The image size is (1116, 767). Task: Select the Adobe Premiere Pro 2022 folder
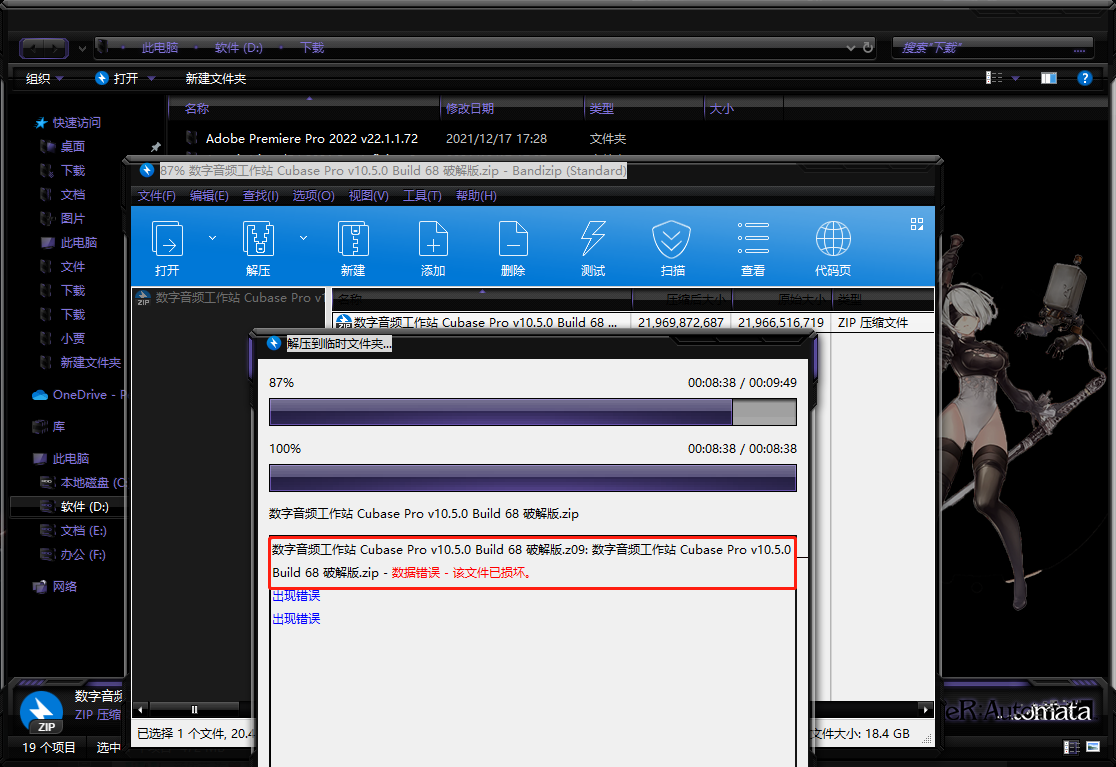[x=312, y=139]
